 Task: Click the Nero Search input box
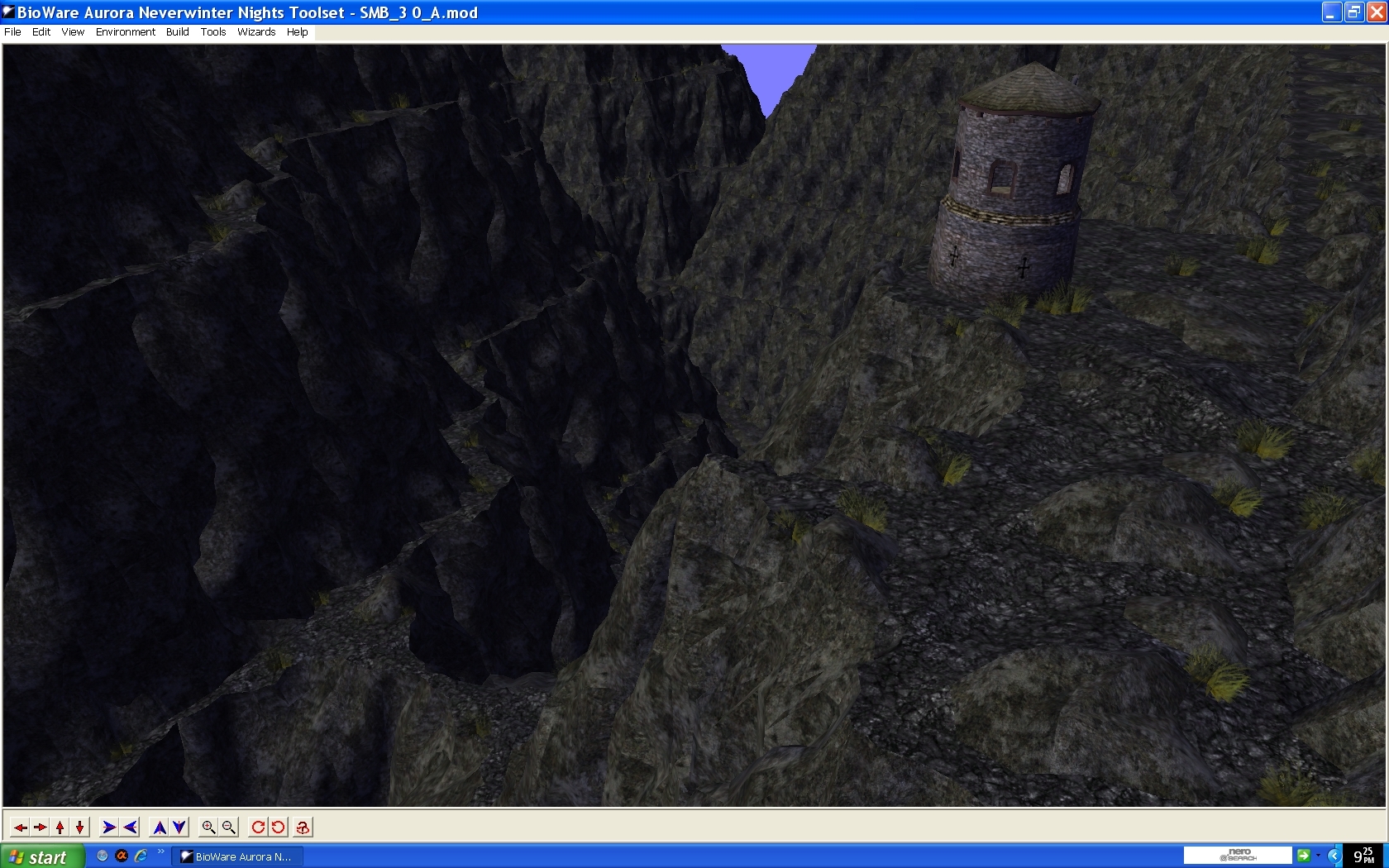1237,856
